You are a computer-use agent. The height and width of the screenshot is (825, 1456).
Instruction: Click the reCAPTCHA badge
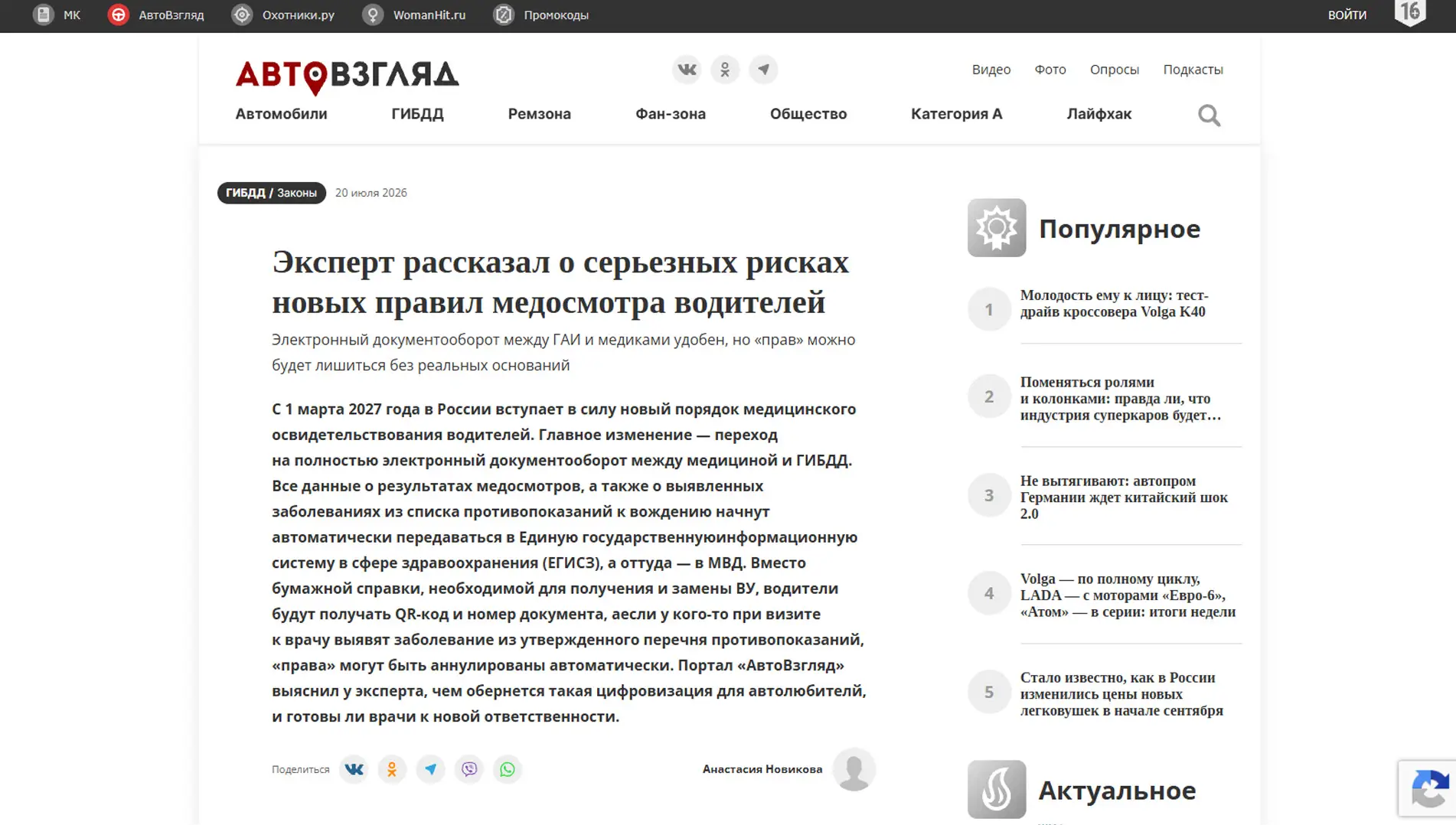[1427, 789]
